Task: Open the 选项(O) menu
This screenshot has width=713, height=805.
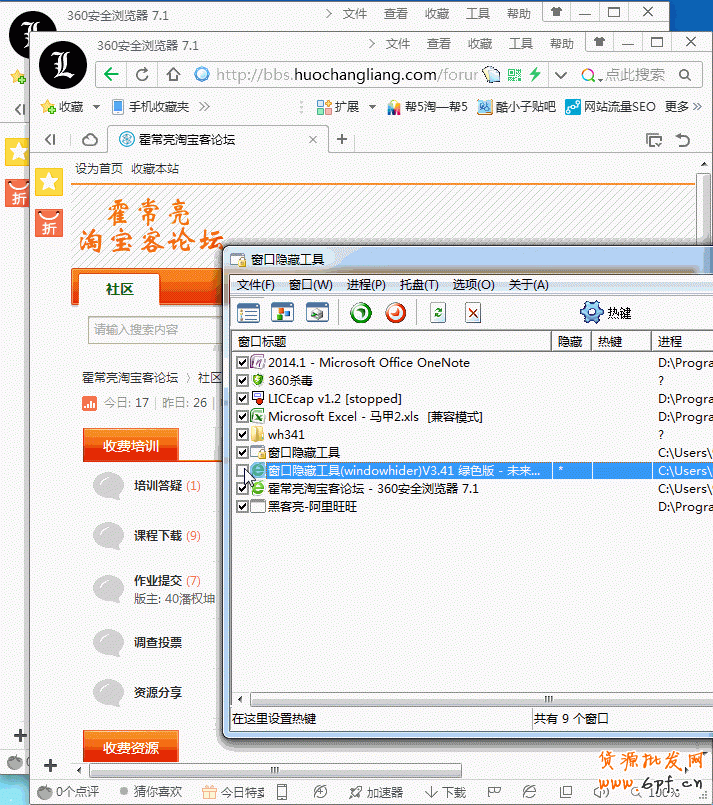Action: (473, 284)
